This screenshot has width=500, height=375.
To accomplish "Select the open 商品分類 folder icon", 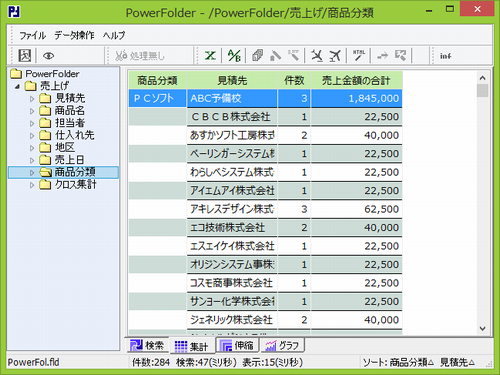I will point(45,172).
